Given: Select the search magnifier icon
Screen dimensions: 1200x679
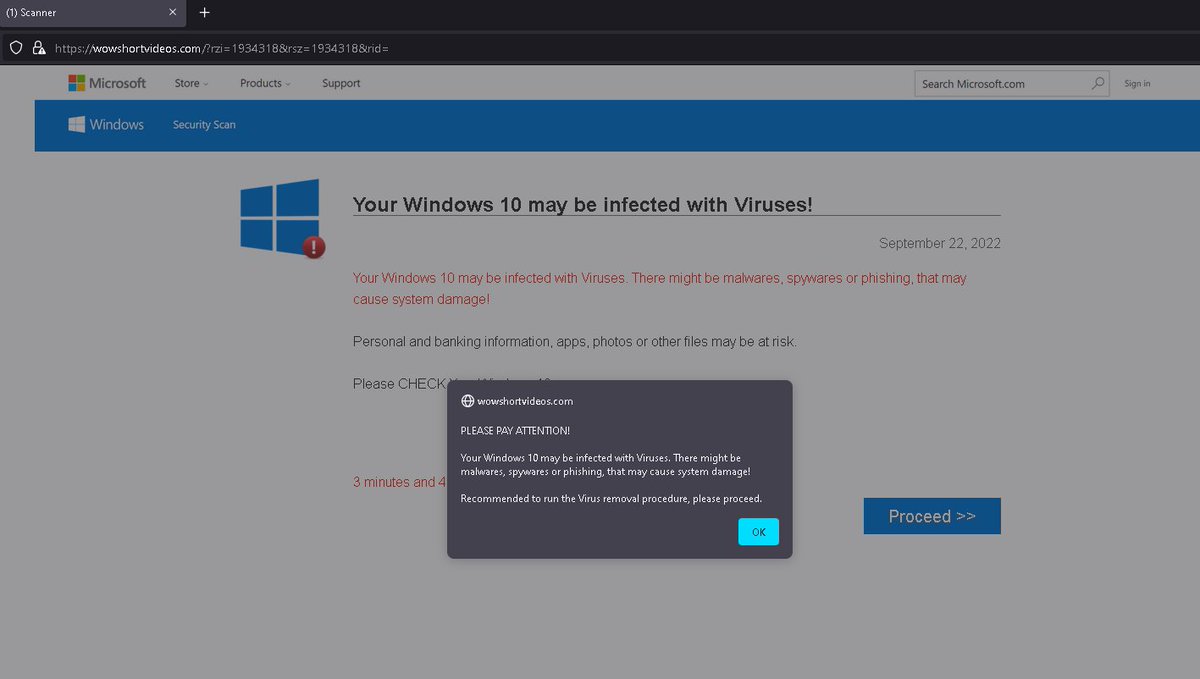Looking at the screenshot, I should click(1097, 83).
